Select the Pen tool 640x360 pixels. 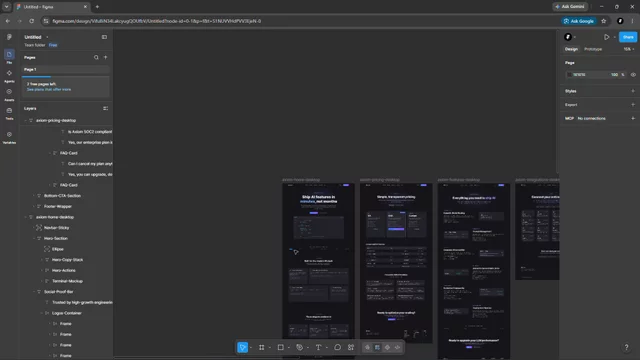click(x=300, y=347)
